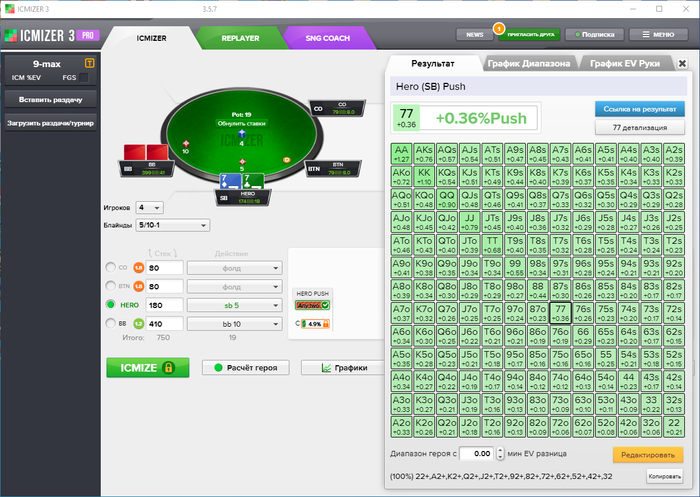Click the 77 детализация button
Image resolution: width=700 pixels, height=497 pixels.
coord(640,128)
